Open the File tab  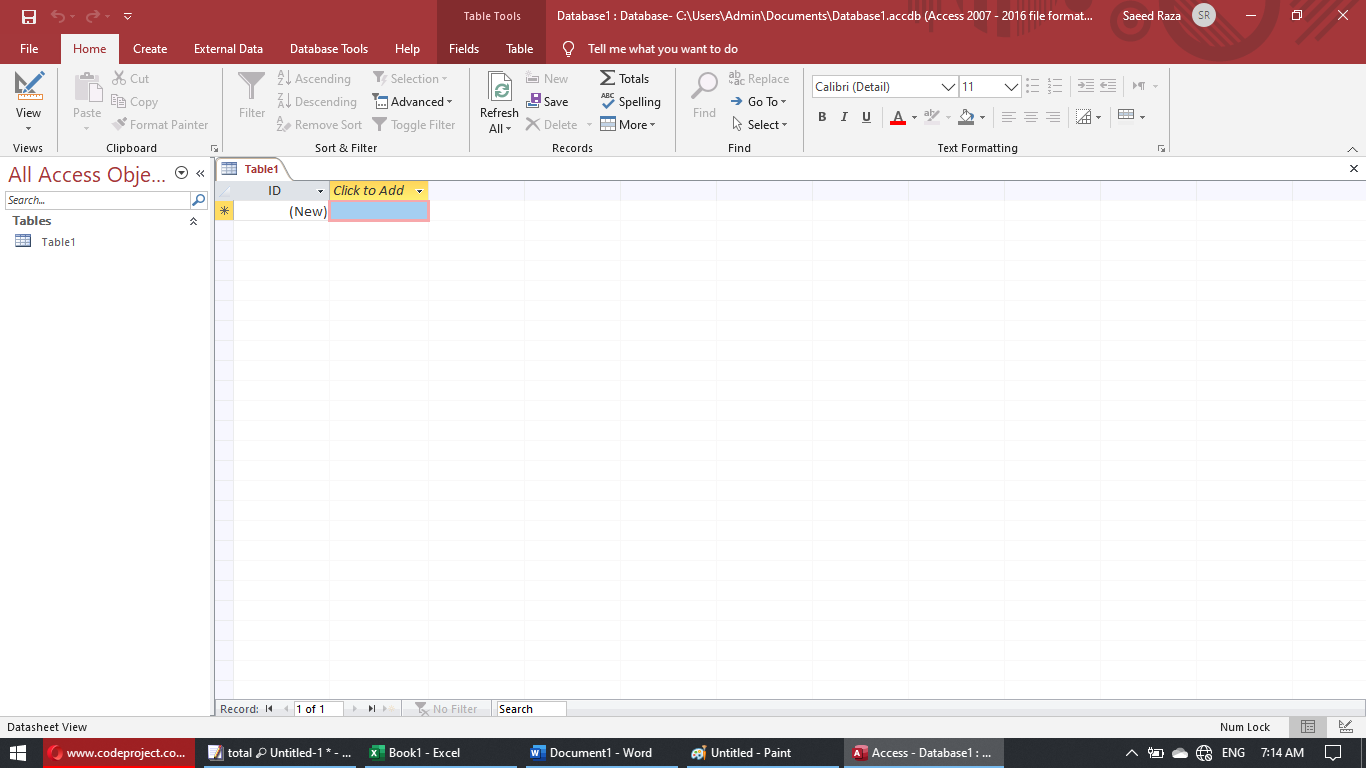click(x=29, y=48)
